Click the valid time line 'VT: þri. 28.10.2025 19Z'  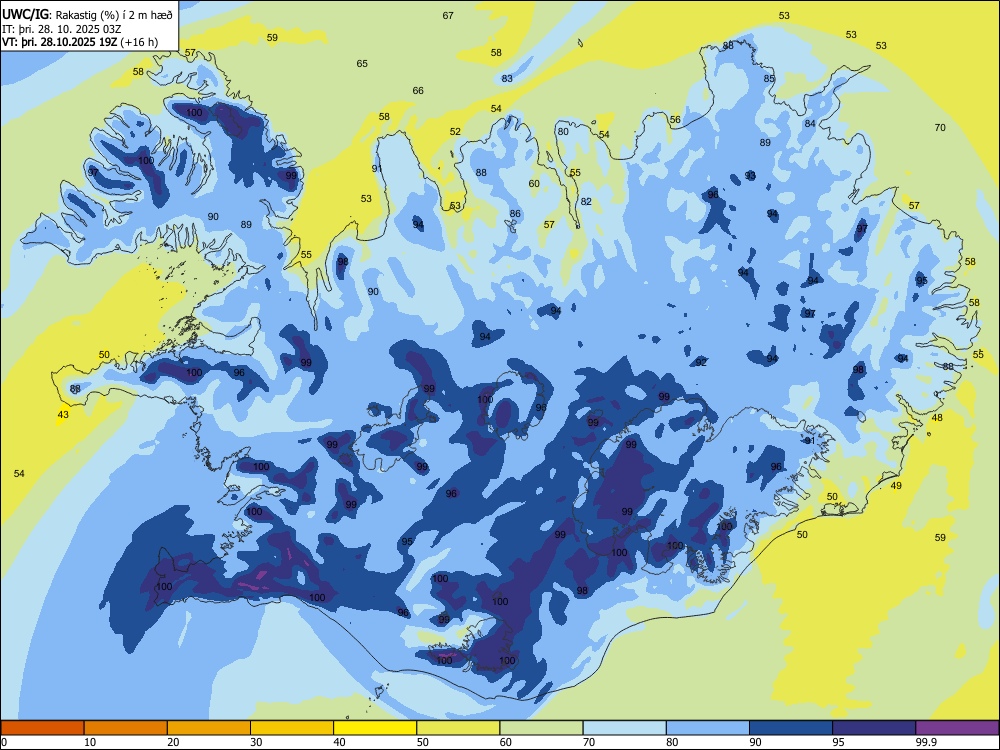[60, 42]
